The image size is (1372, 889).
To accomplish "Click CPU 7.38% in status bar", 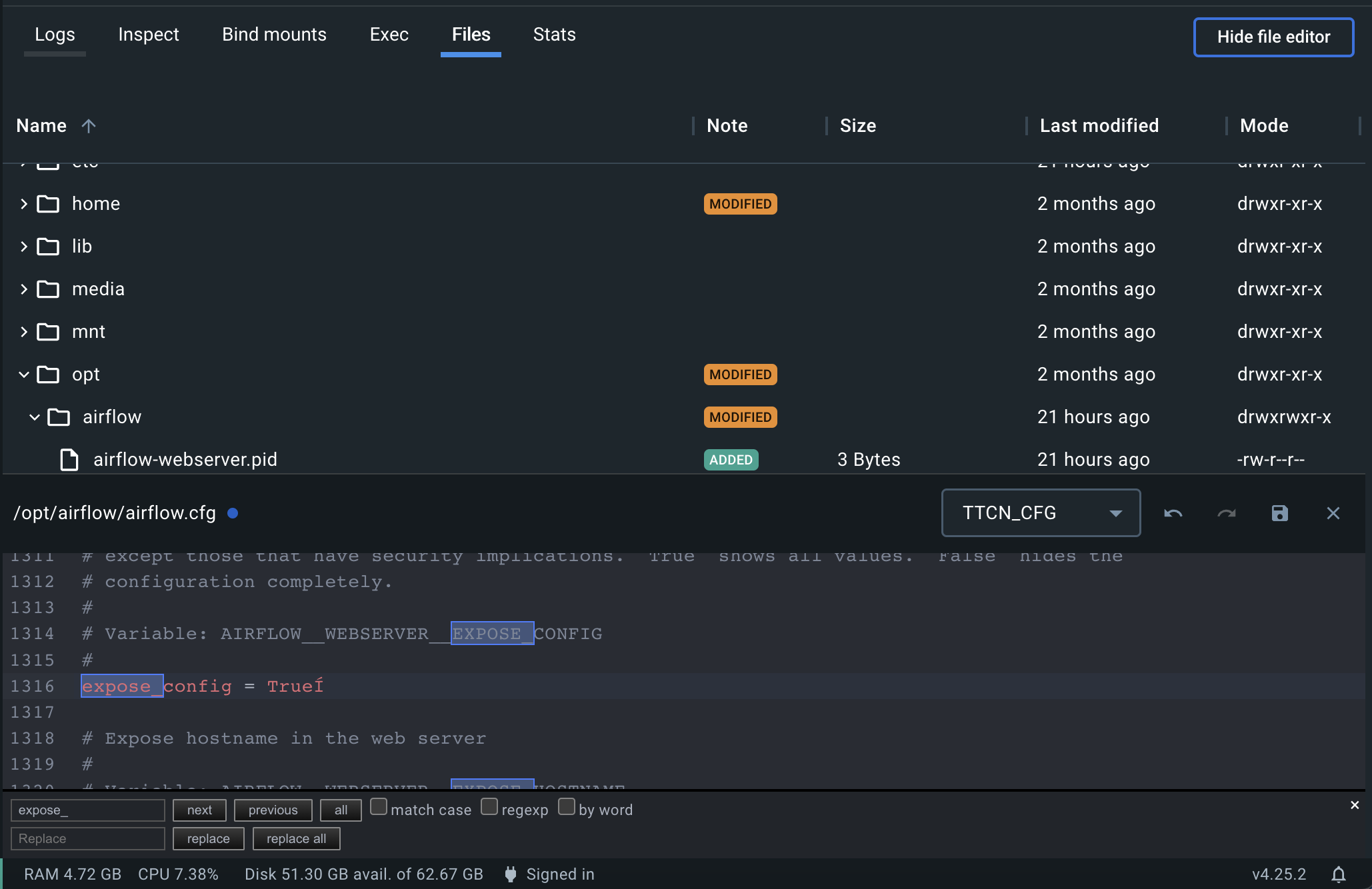I will tap(178, 874).
